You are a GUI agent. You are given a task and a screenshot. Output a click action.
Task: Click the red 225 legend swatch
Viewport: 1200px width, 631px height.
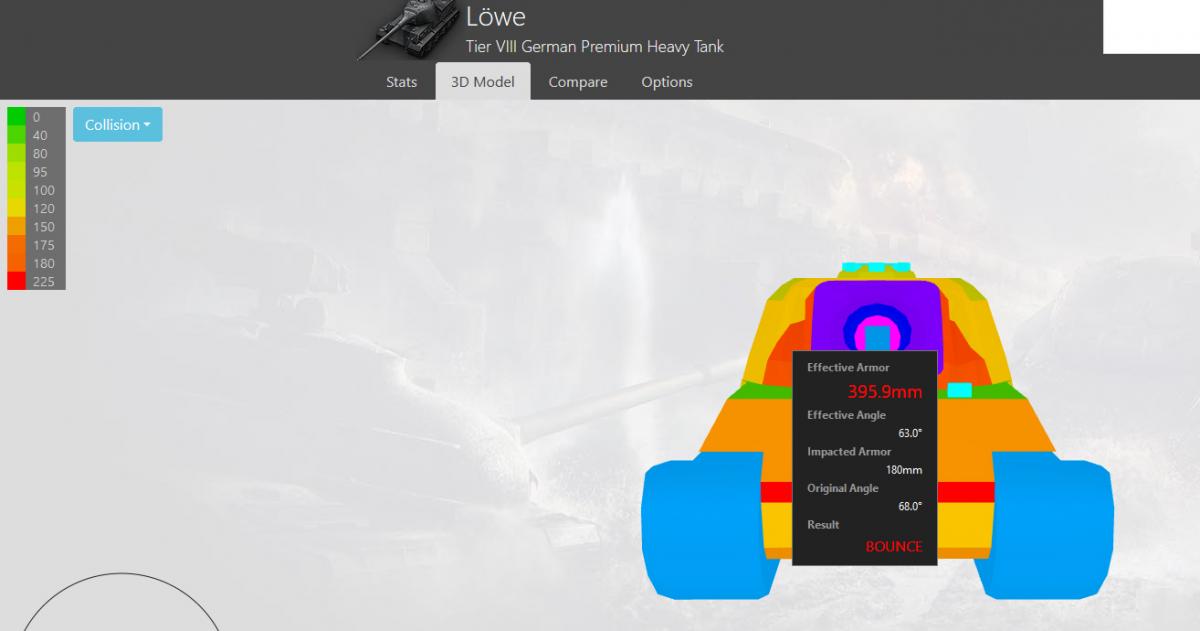tap(16, 281)
